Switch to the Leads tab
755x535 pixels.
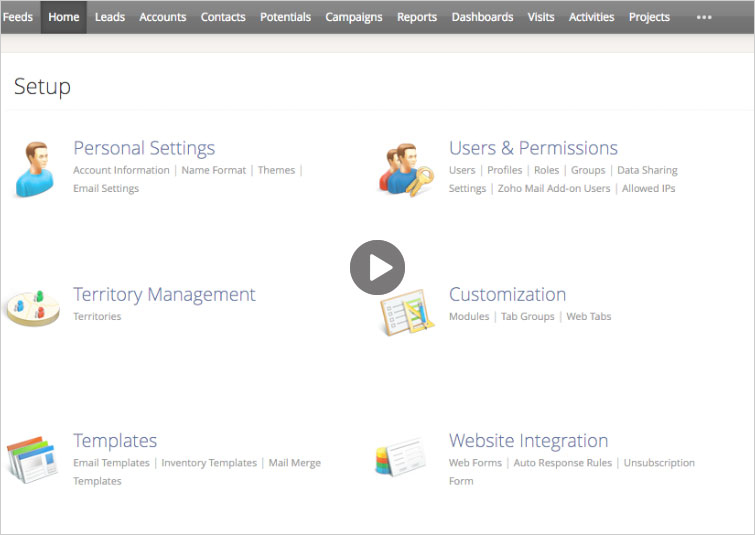tap(110, 17)
